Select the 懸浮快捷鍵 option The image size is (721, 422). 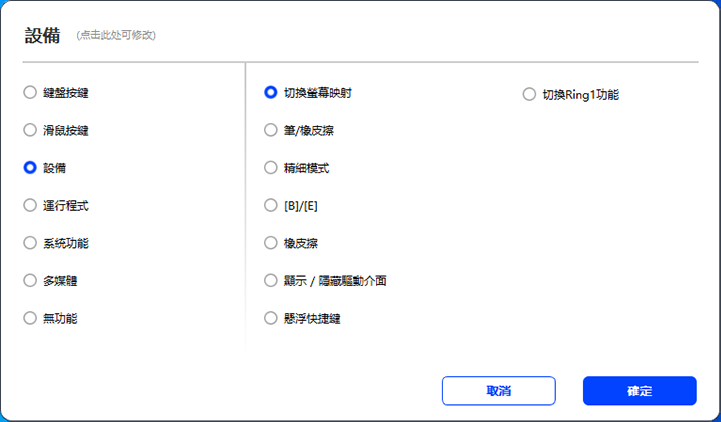click(270, 318)
